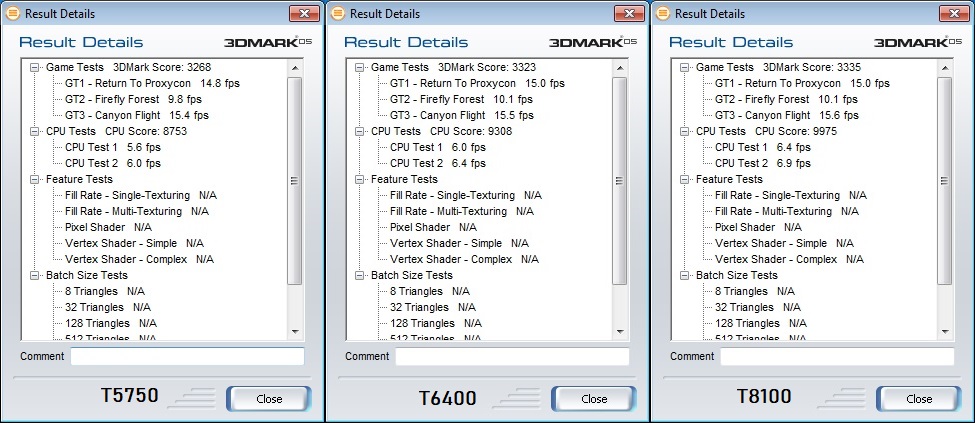The height and width of the screenshot is (423, 975).
Task: Click scroll-down arrow in the T5750 window
Action: [295, 332]
